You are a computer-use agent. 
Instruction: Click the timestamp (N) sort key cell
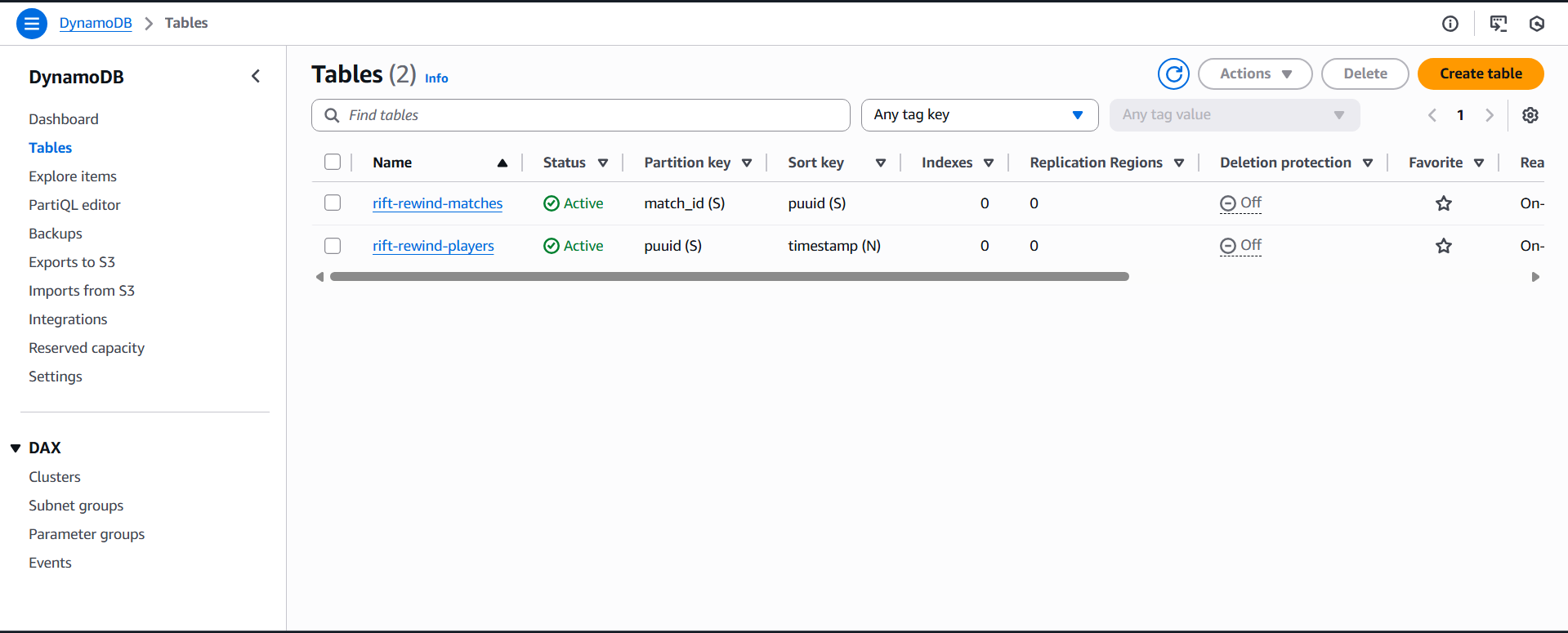[x=834, y=246]
